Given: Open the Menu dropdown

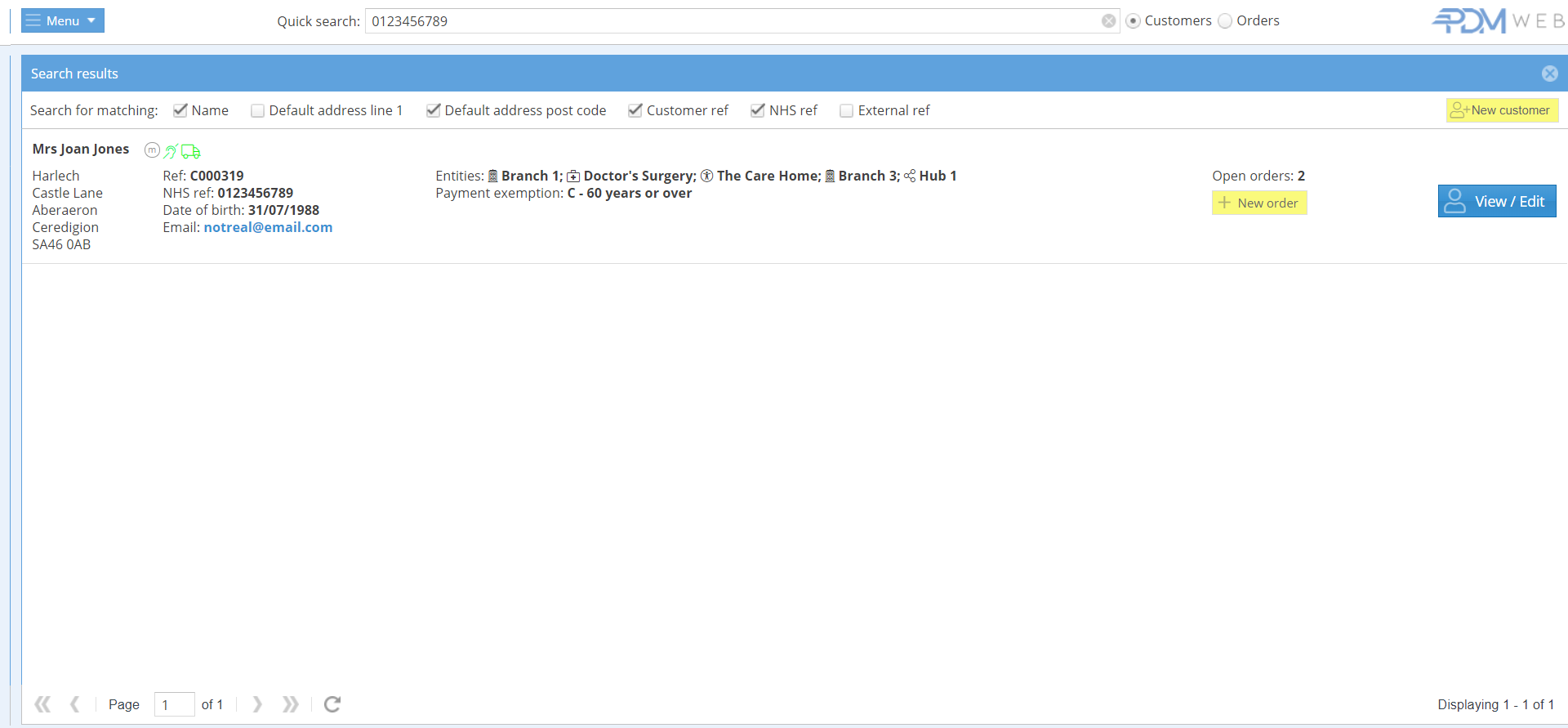Looking at the screenshot, I should [x=63, y=20].
